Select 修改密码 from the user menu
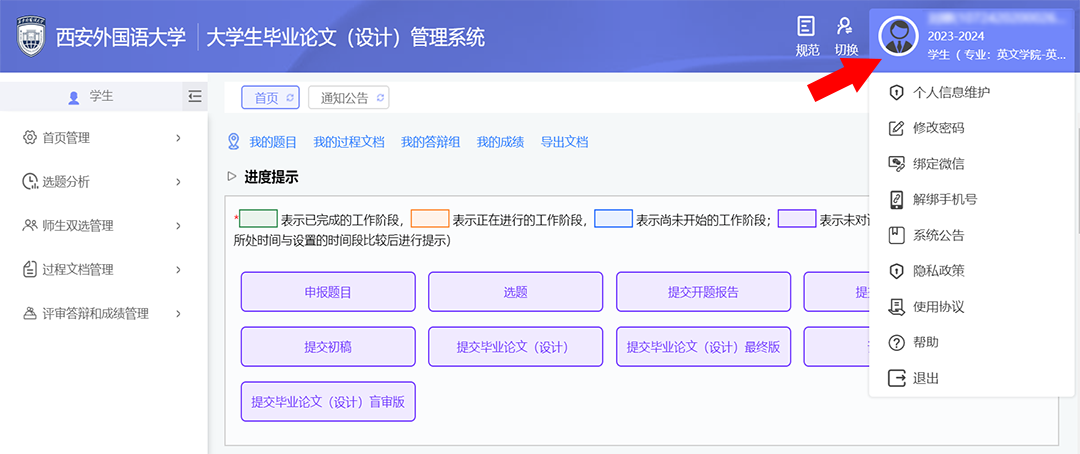Image resolution: width=1080 pixels, height=454 pixels. [938, 128]
